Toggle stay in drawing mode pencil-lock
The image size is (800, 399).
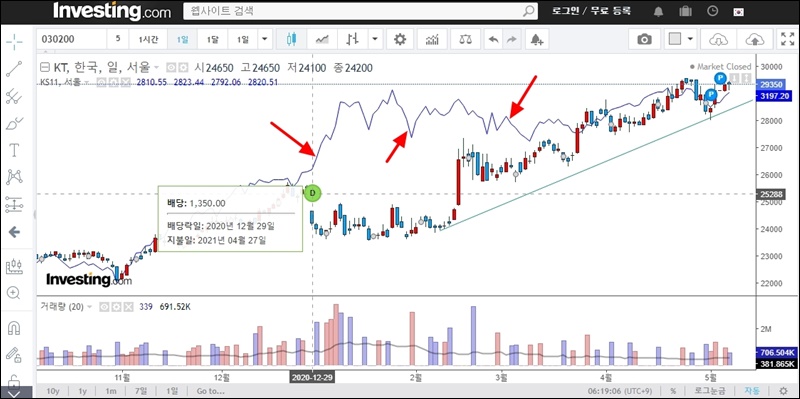(14, 355)
